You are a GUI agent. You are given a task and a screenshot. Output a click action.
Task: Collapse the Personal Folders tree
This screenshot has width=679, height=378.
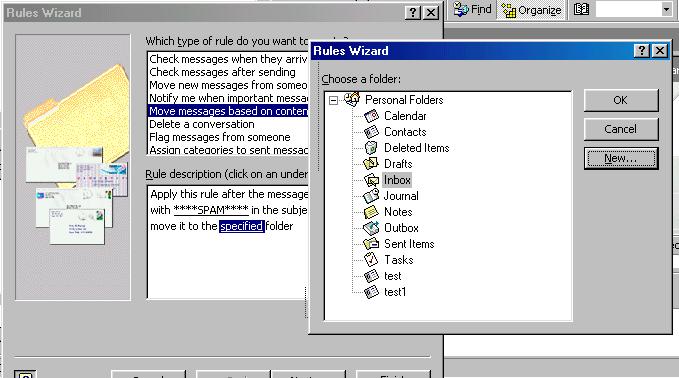(333, 100)
